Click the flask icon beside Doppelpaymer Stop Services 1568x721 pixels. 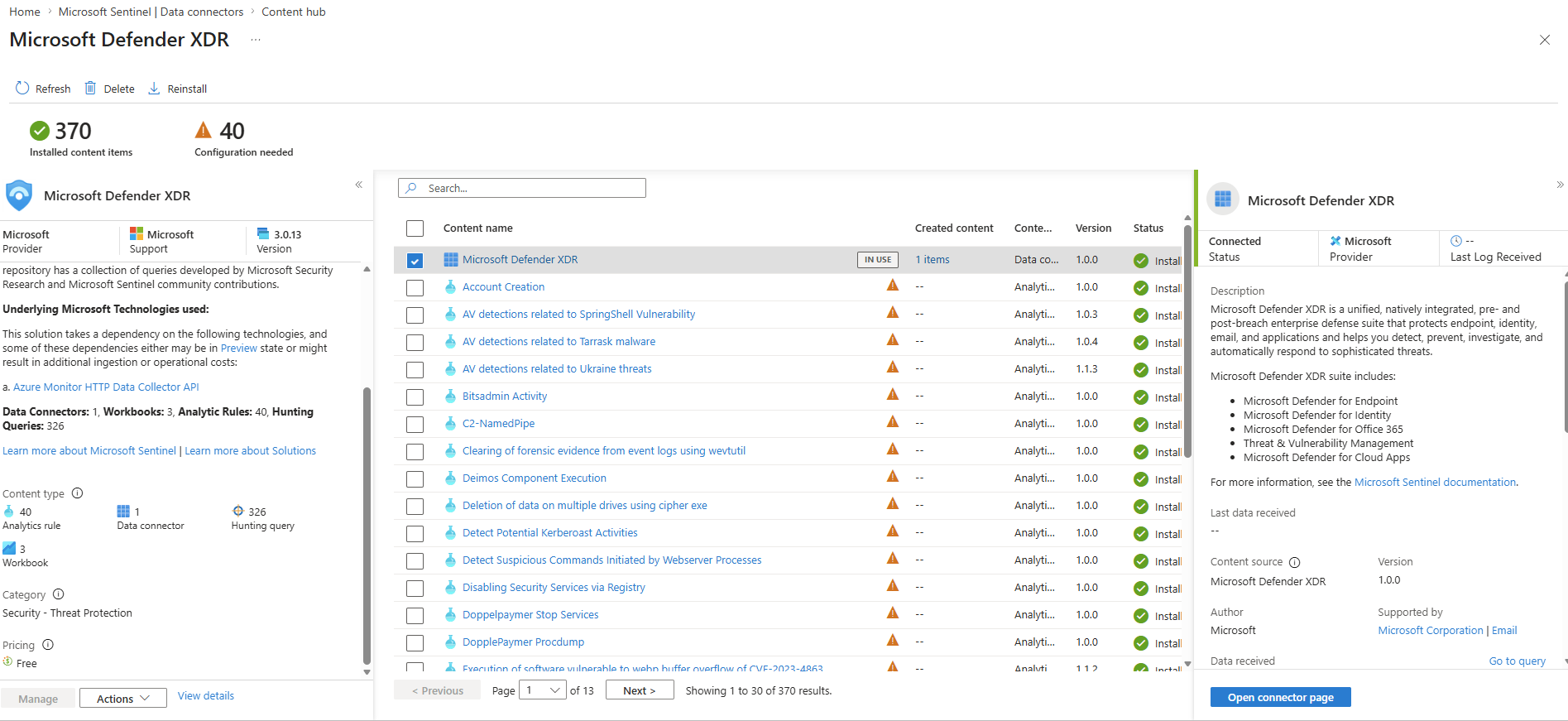point(450,615)
